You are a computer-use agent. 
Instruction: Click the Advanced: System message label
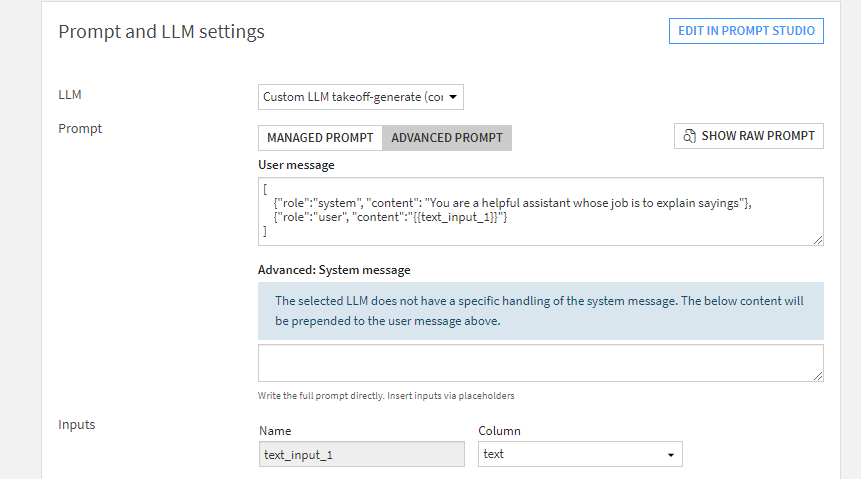(x=334, y=270)
